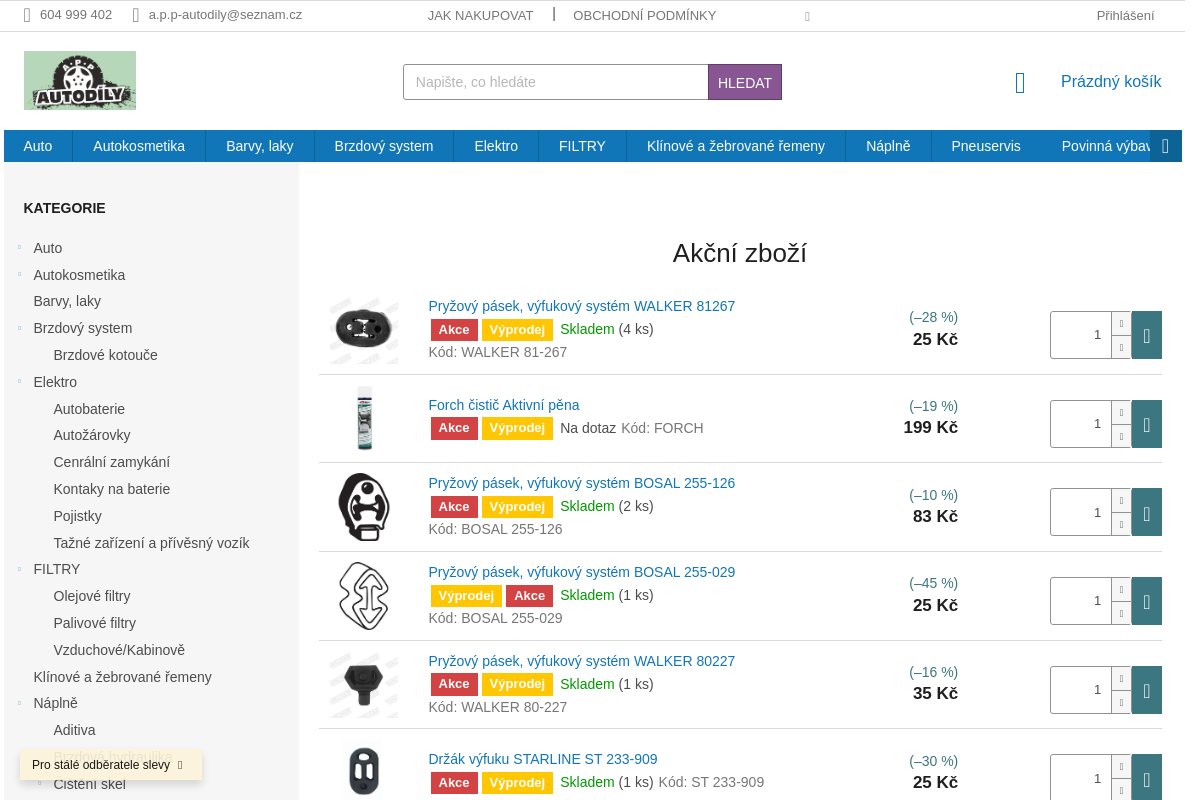Select Autožárovky in sidebar
Image resolution: width=1200 pixels, height=800 pixels.
click(x=92, y=435)
